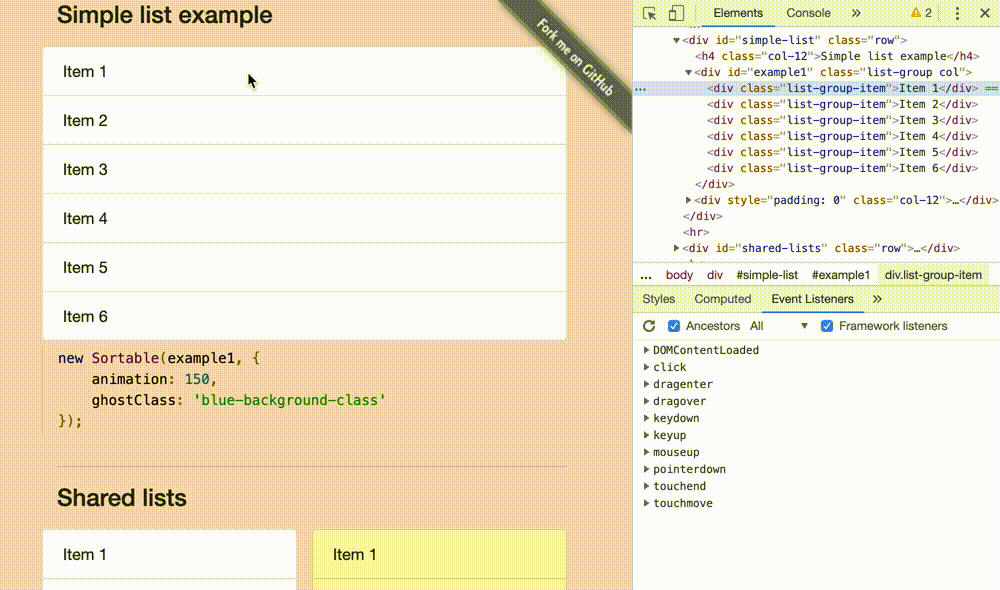
Task: Expand the shared-lists div node
Action: (676, 248)
